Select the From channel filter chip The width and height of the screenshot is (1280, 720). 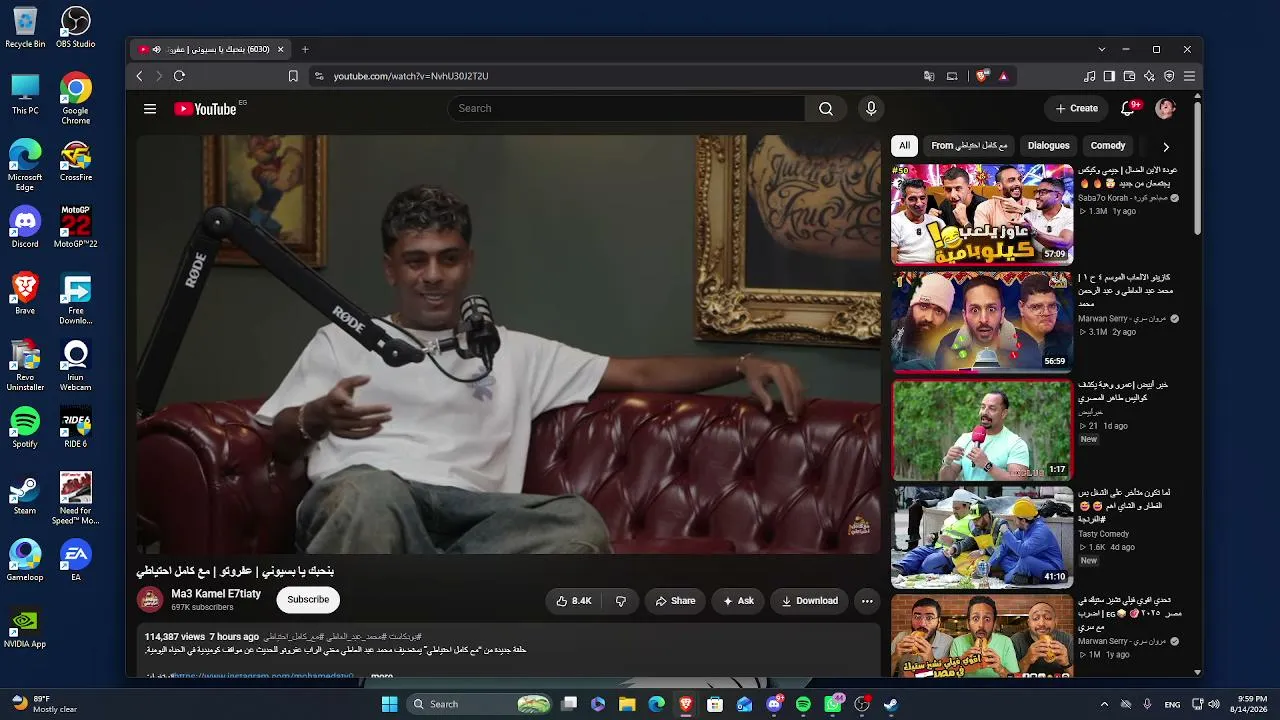(x=969, y=146)
